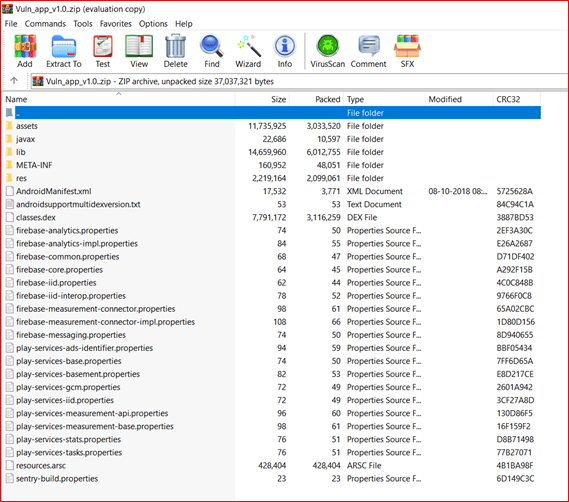Select play-services-measurement-api.properties row
This screenshot has height=502, width=569.
pyautogui.click(x=272, y=413)
